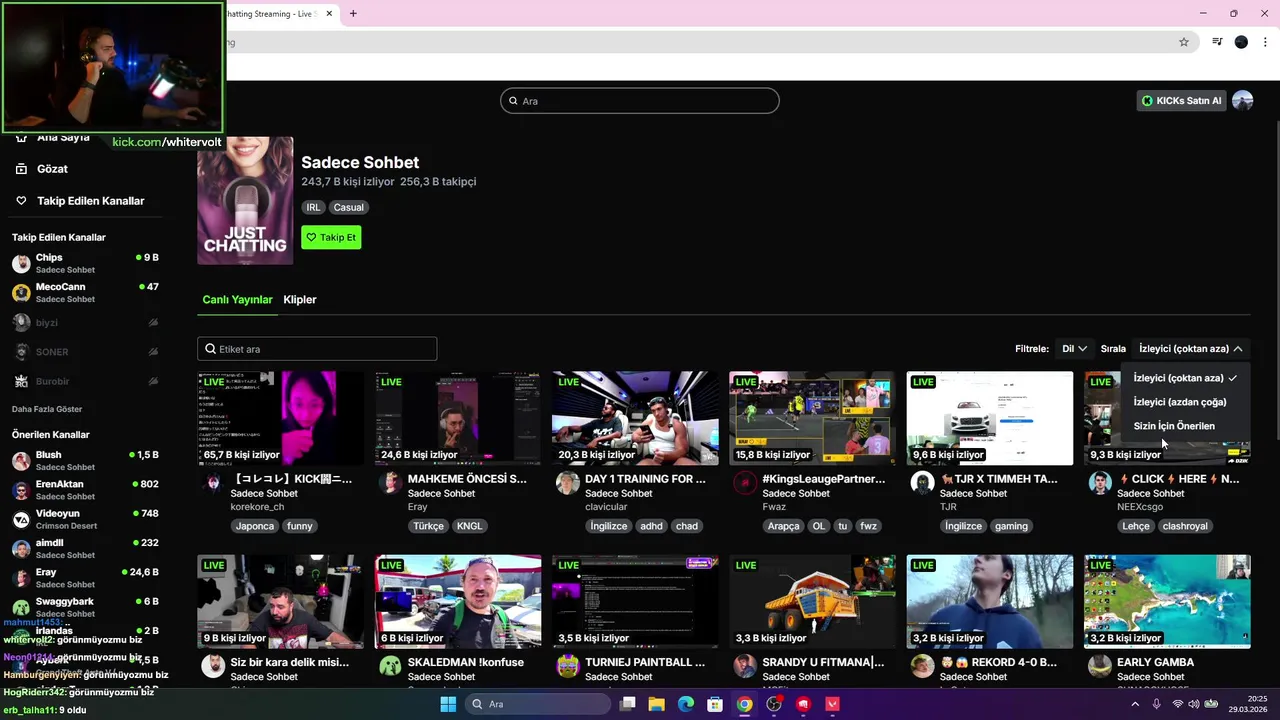Close the Streaming browser tab
Image resolution: width=1280 pixels, height=720 pixels.
click(329, 14)
